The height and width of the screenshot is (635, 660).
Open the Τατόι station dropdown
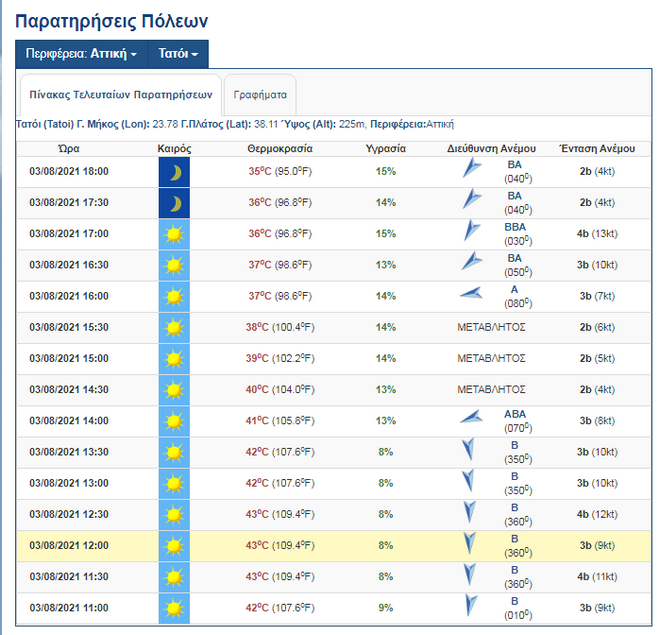pyautogui.click(x=178, y=54)
